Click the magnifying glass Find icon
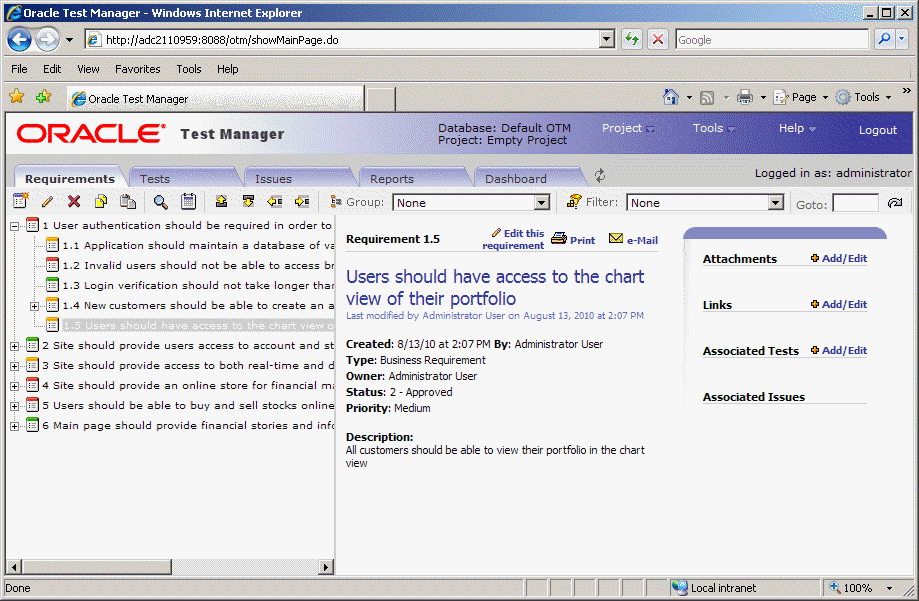The height and width of the screenshot is (601, 919). pos(160,202)
